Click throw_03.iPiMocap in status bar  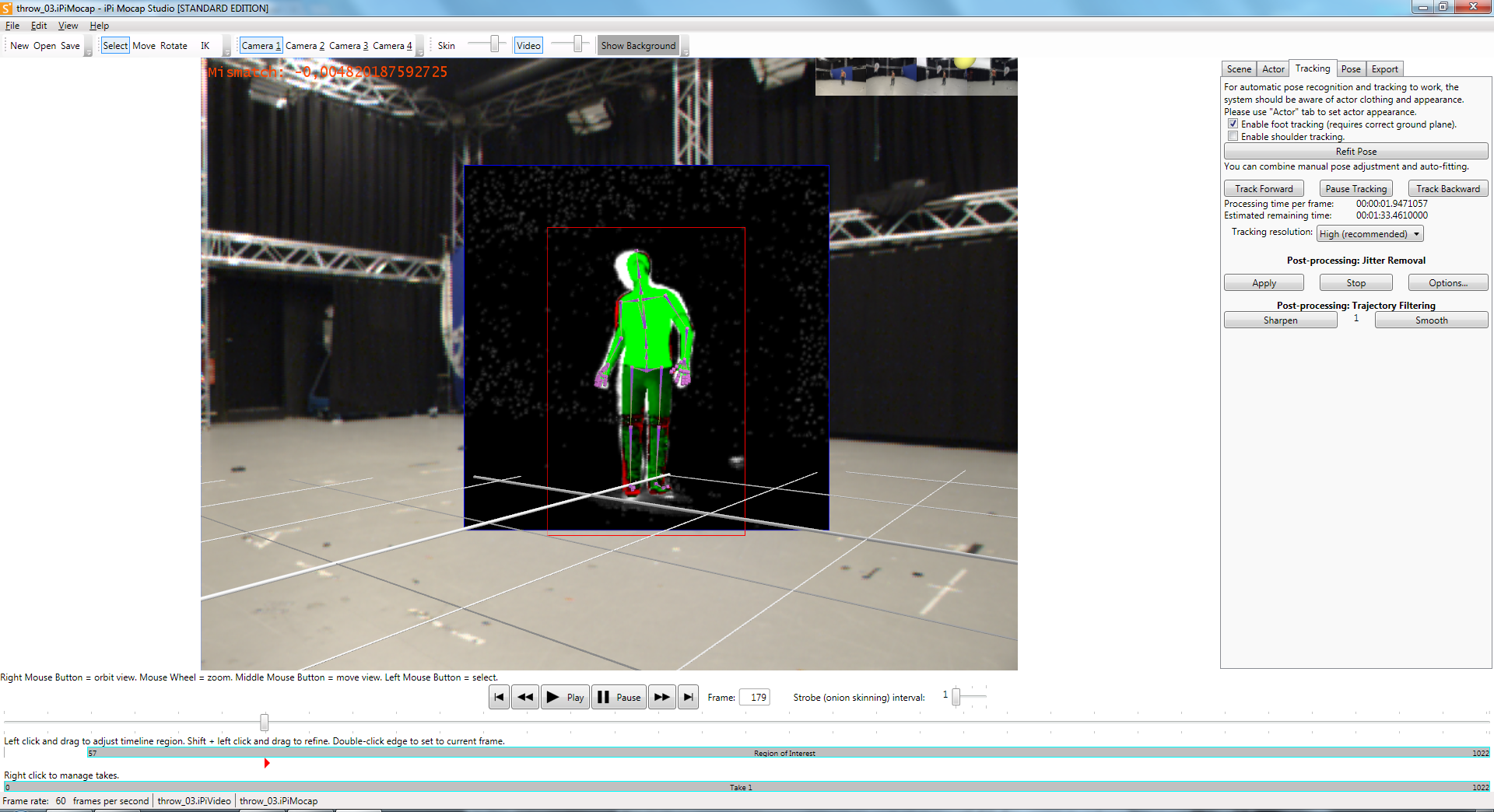coord(278,801)
